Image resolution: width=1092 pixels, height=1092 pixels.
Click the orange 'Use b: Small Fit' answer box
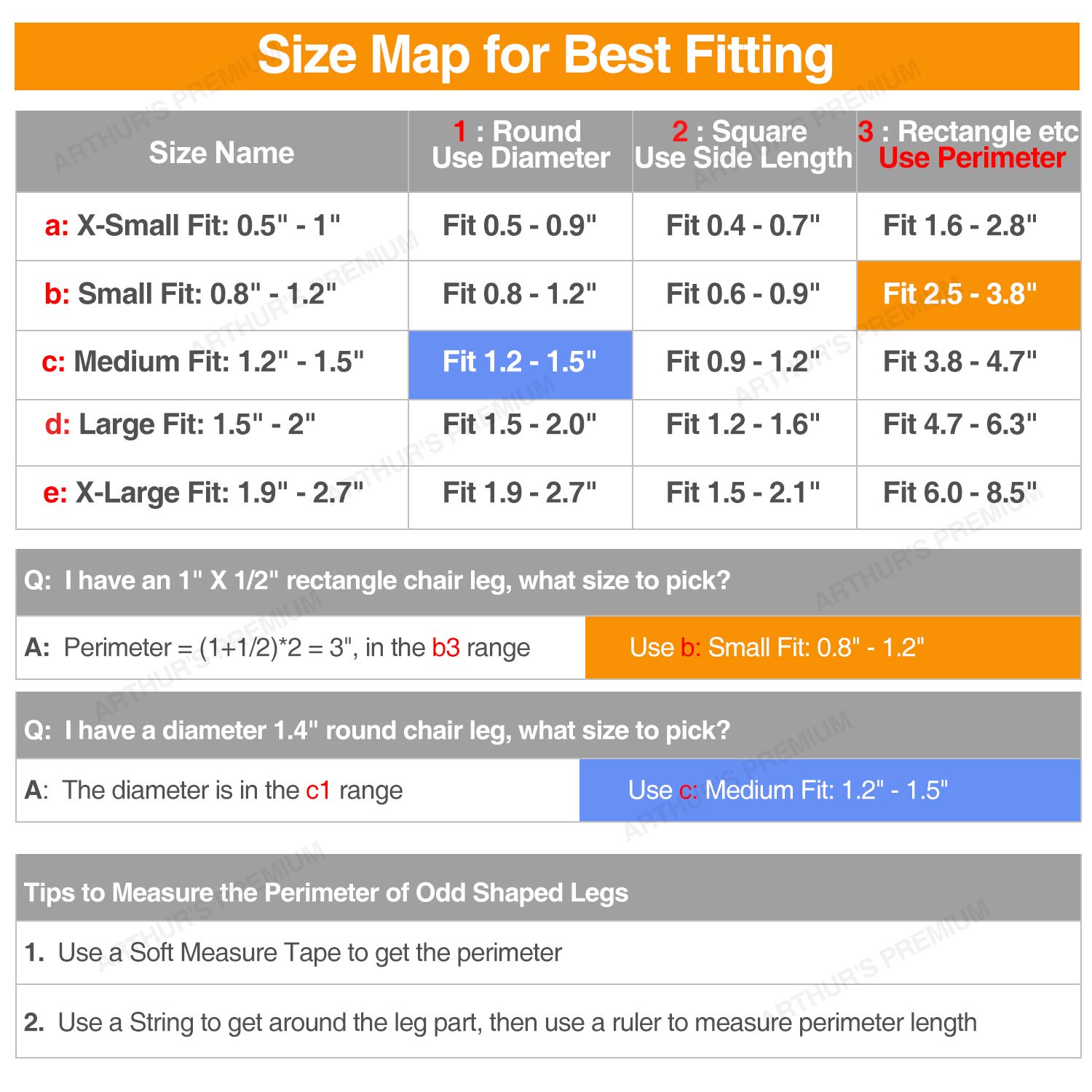pyautogui.click(x=833, y=647)
